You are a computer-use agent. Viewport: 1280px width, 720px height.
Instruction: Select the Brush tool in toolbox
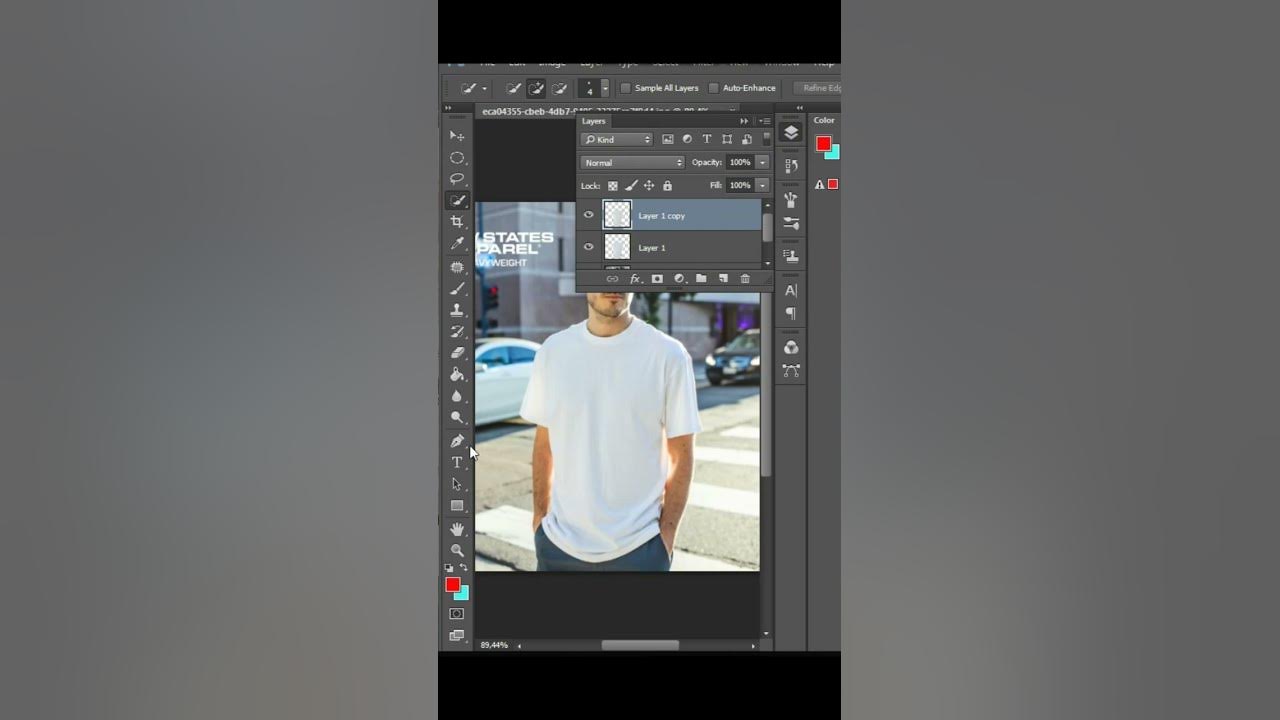(x=457, y=289)
